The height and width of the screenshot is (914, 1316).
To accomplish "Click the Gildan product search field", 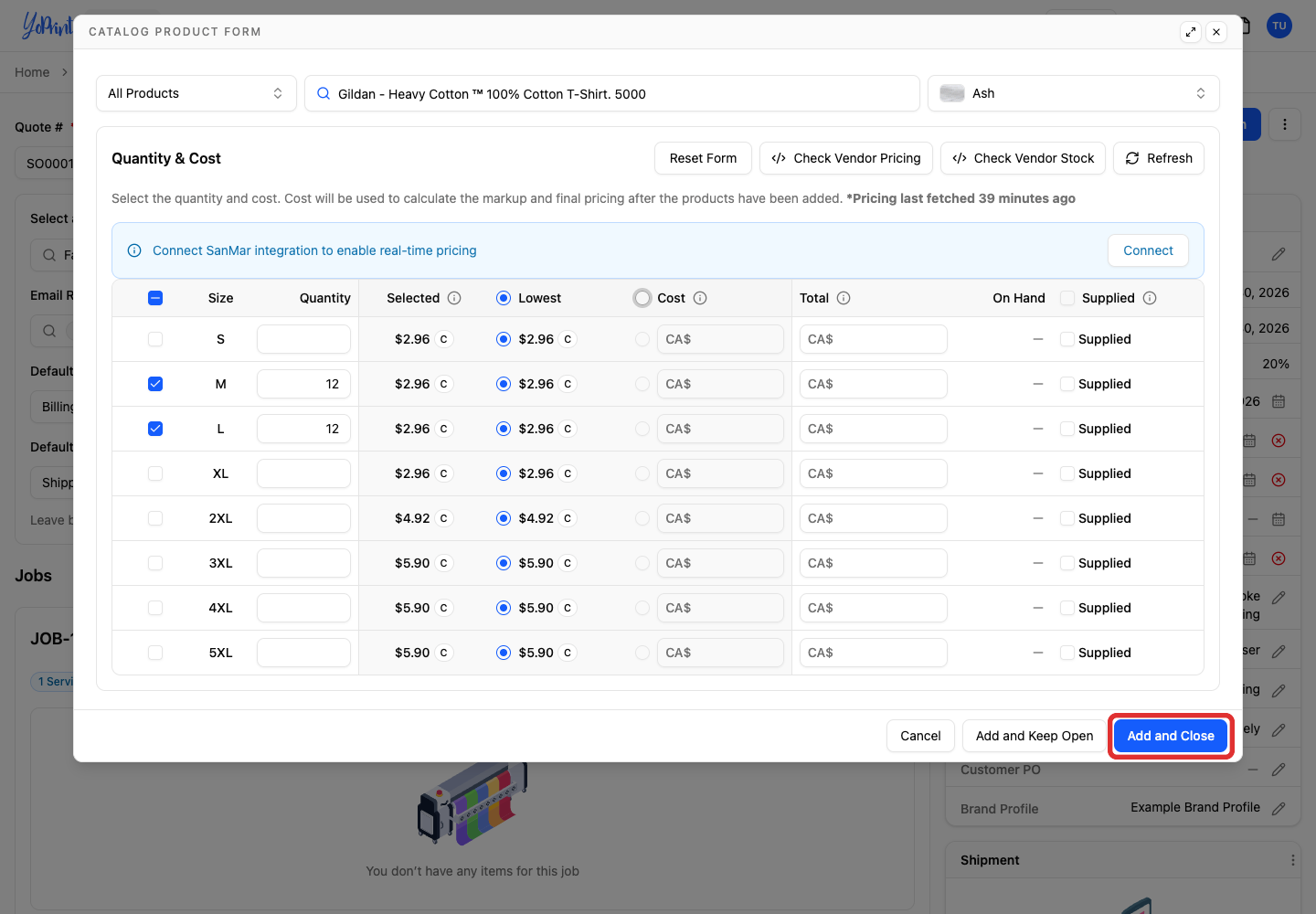I will [x=612, y=93].
